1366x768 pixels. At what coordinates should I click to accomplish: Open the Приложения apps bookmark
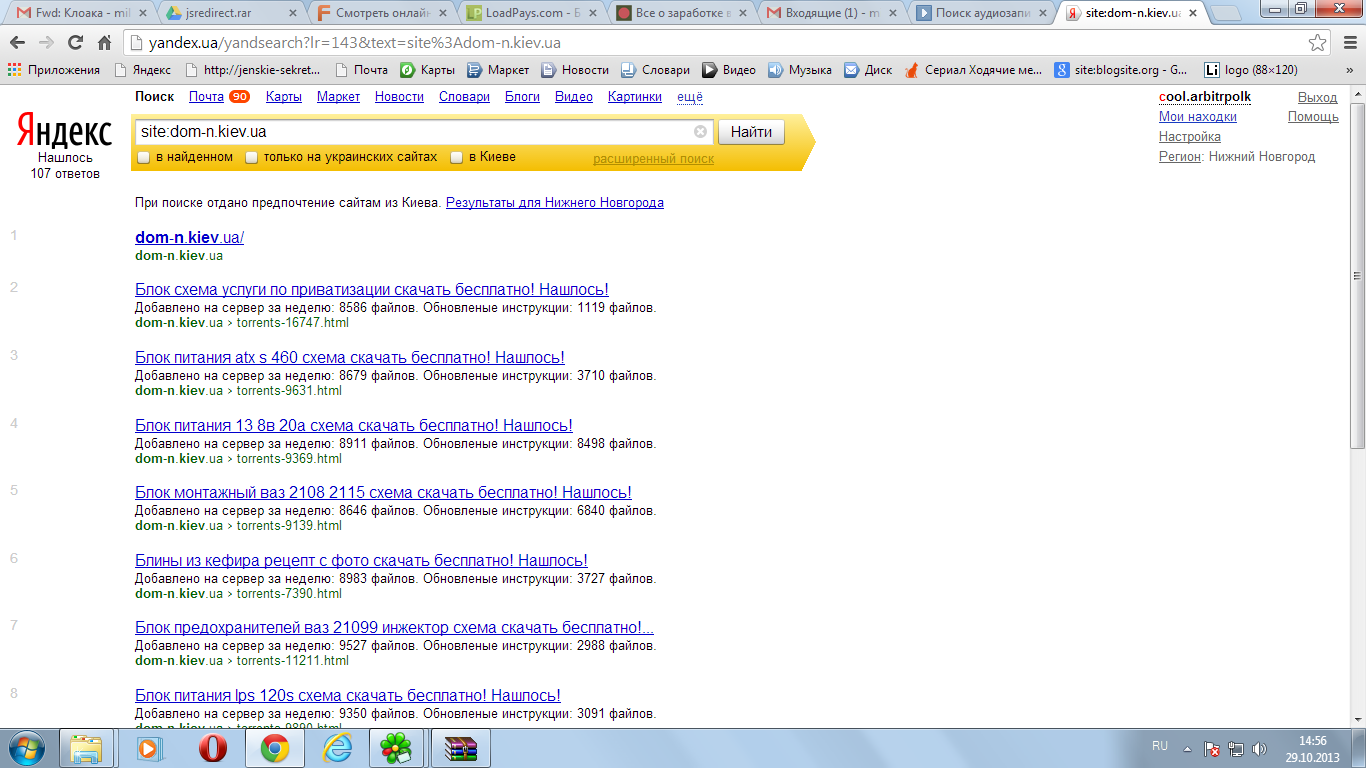click(54, 70)
